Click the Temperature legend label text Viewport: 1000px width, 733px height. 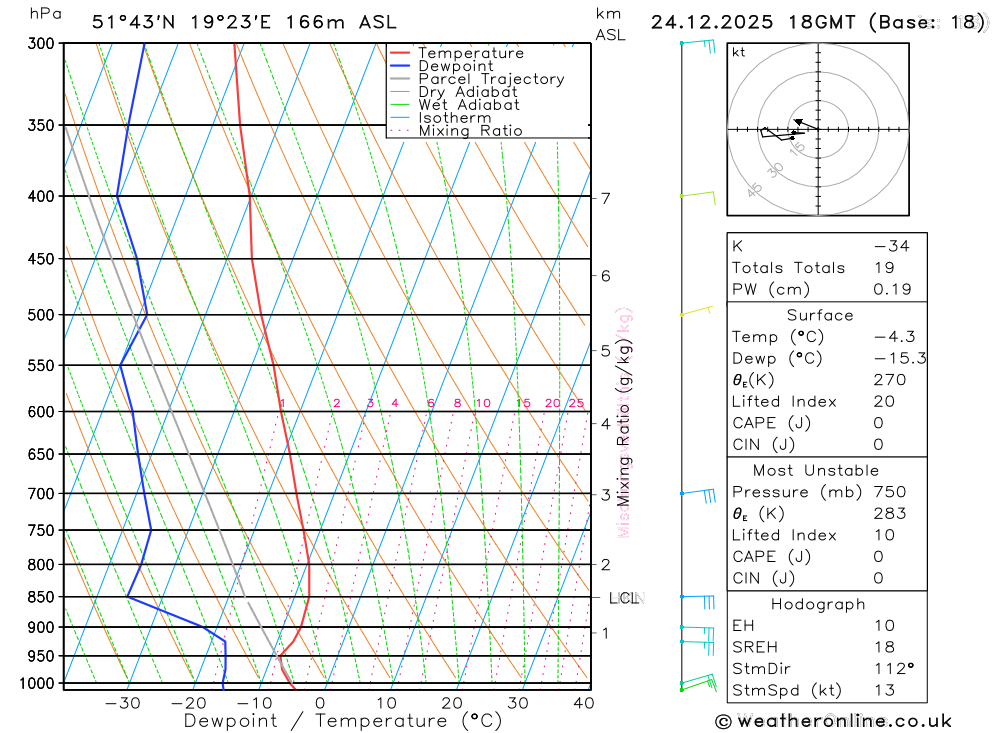point(471,53)
